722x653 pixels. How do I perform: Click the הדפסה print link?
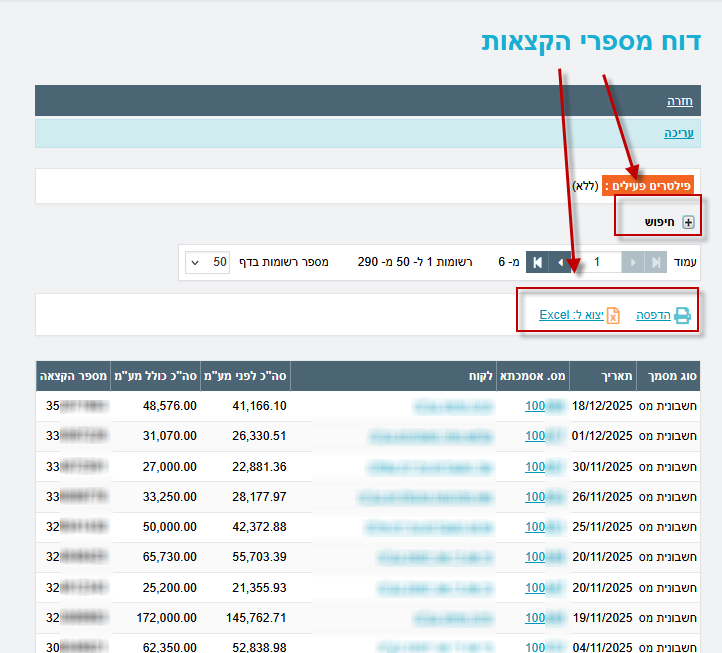click(653, 315)
